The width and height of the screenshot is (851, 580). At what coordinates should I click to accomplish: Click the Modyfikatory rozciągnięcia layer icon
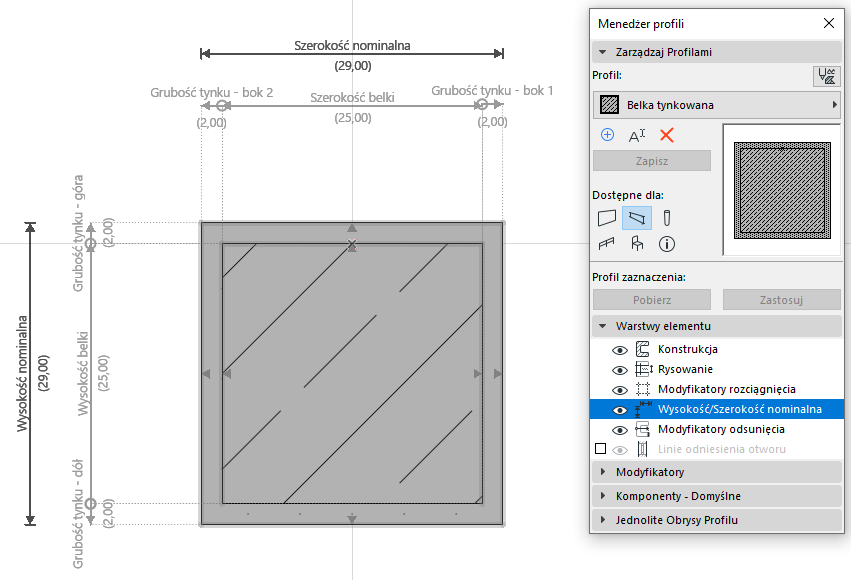643,389
